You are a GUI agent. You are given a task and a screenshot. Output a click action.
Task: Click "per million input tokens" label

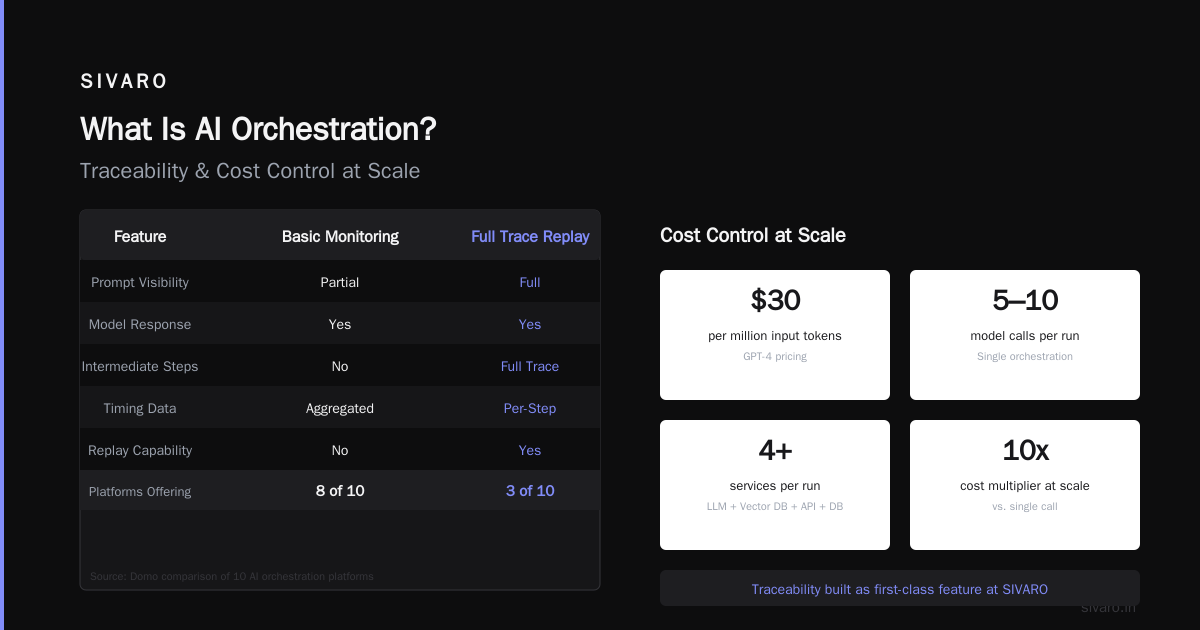[775, 336]
